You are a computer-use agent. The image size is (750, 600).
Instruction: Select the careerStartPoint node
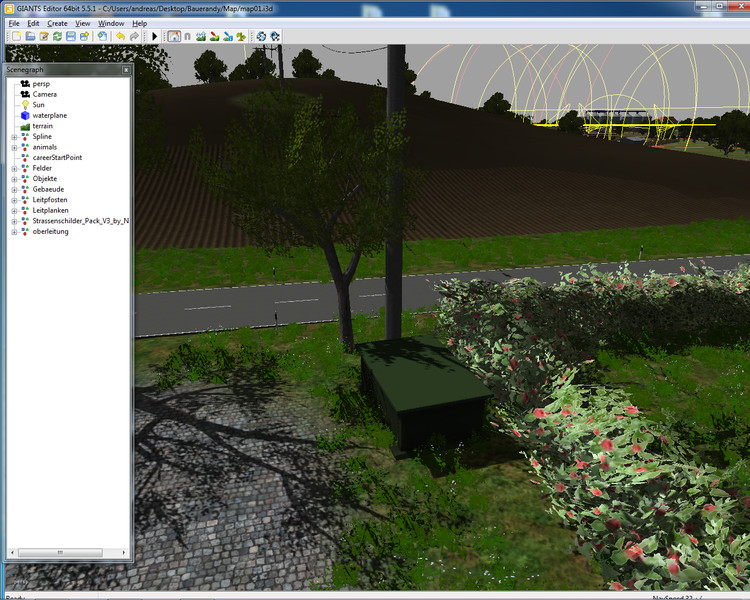pos(57,157)
